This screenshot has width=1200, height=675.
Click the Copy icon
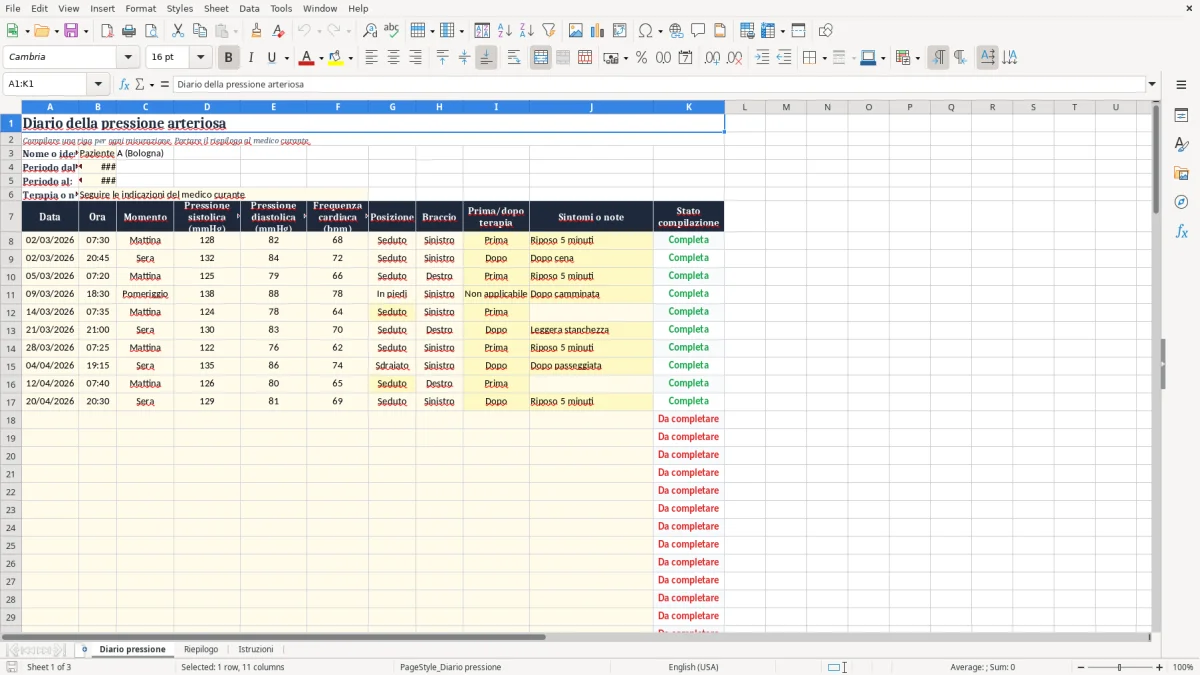[200, 31]
